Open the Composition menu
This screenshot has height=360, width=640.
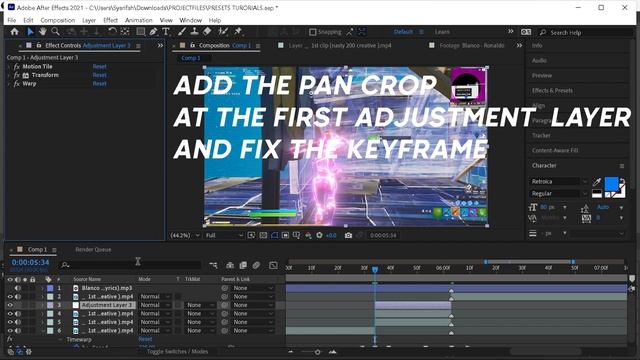[58, 20]
